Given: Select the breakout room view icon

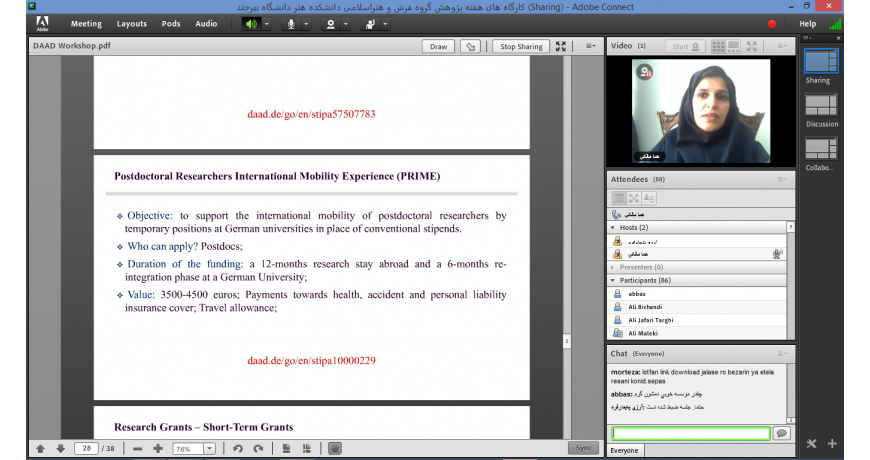Looking at the screenshot, I should click(634, 198).
